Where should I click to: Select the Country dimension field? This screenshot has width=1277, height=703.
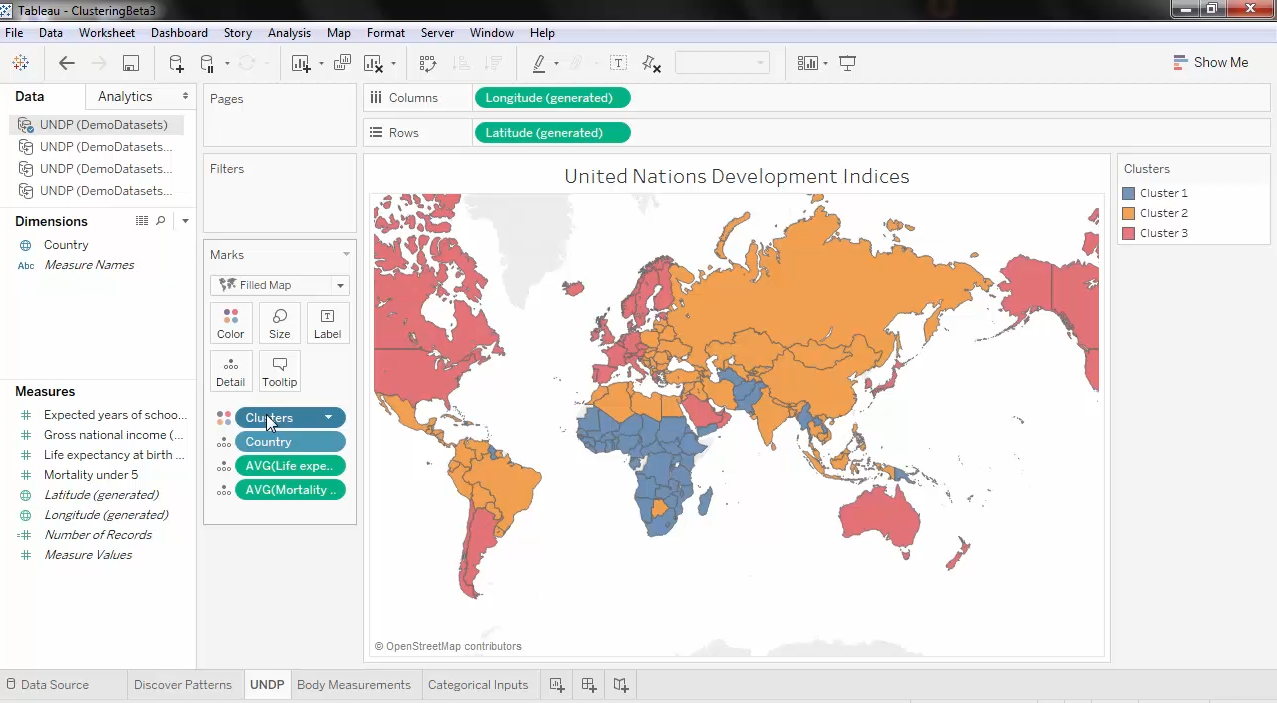66,245
